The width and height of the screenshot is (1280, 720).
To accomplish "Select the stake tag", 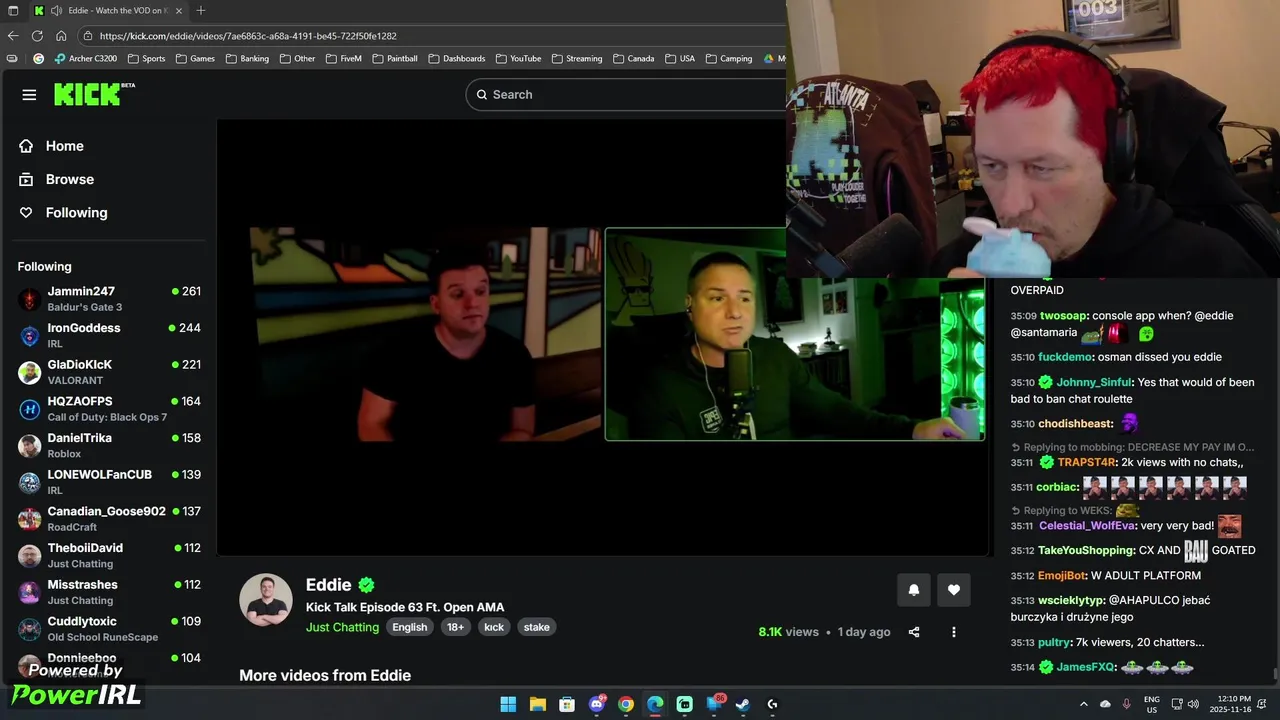I will pyautogui.click(x=537, y=627).
